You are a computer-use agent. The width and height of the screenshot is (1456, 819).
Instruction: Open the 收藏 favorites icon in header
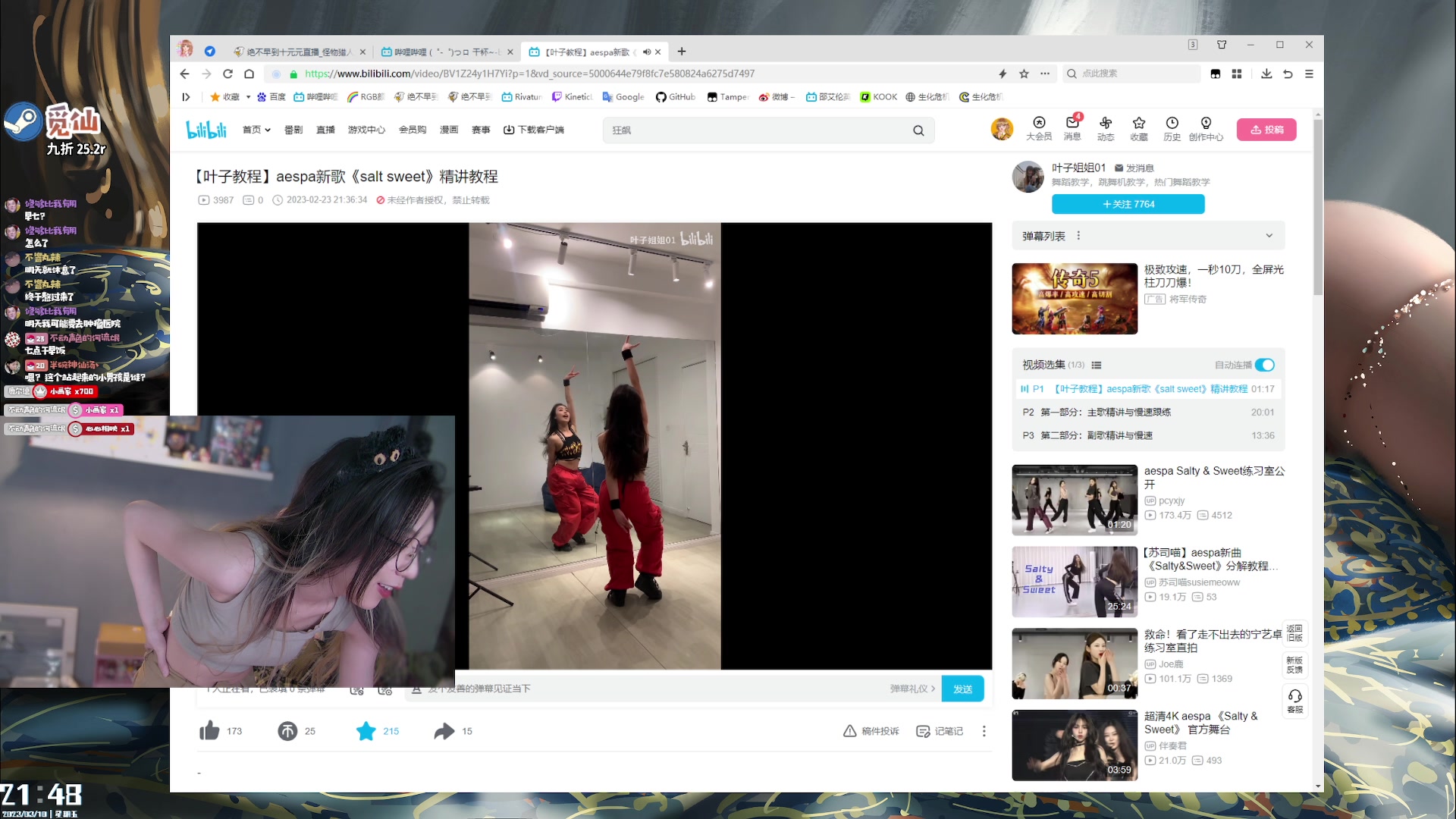pos(1139,128)
